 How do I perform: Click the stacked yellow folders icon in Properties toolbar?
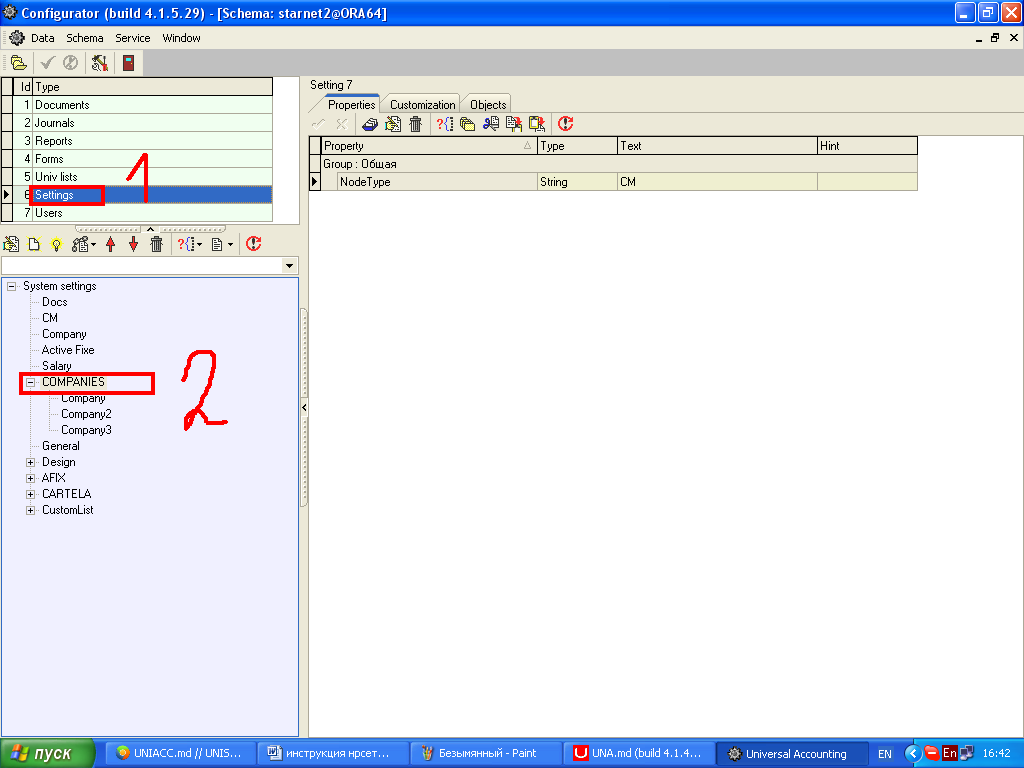click(x=467, y=124)
